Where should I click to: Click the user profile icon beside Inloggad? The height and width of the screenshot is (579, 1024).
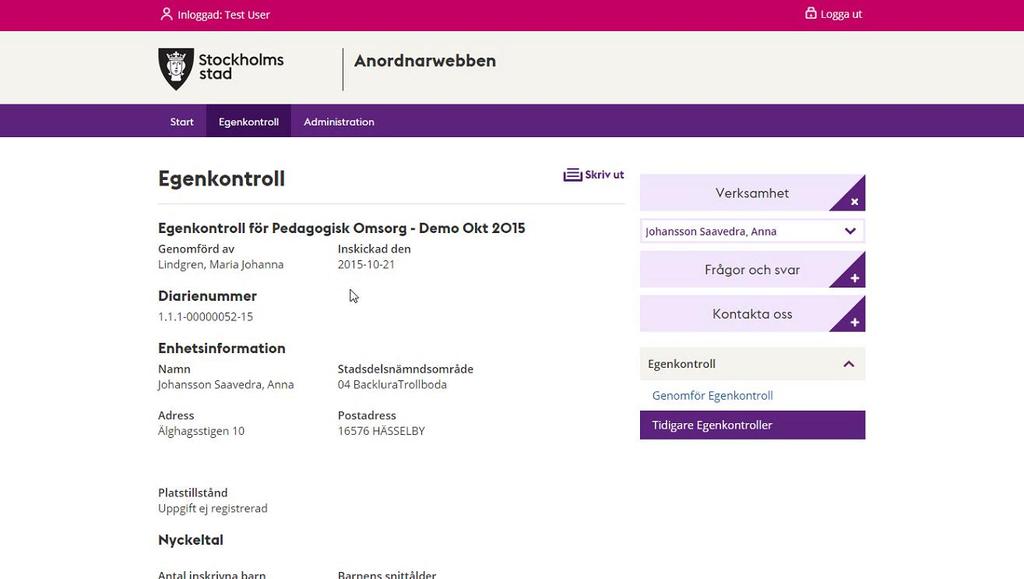tap(166, 14)
